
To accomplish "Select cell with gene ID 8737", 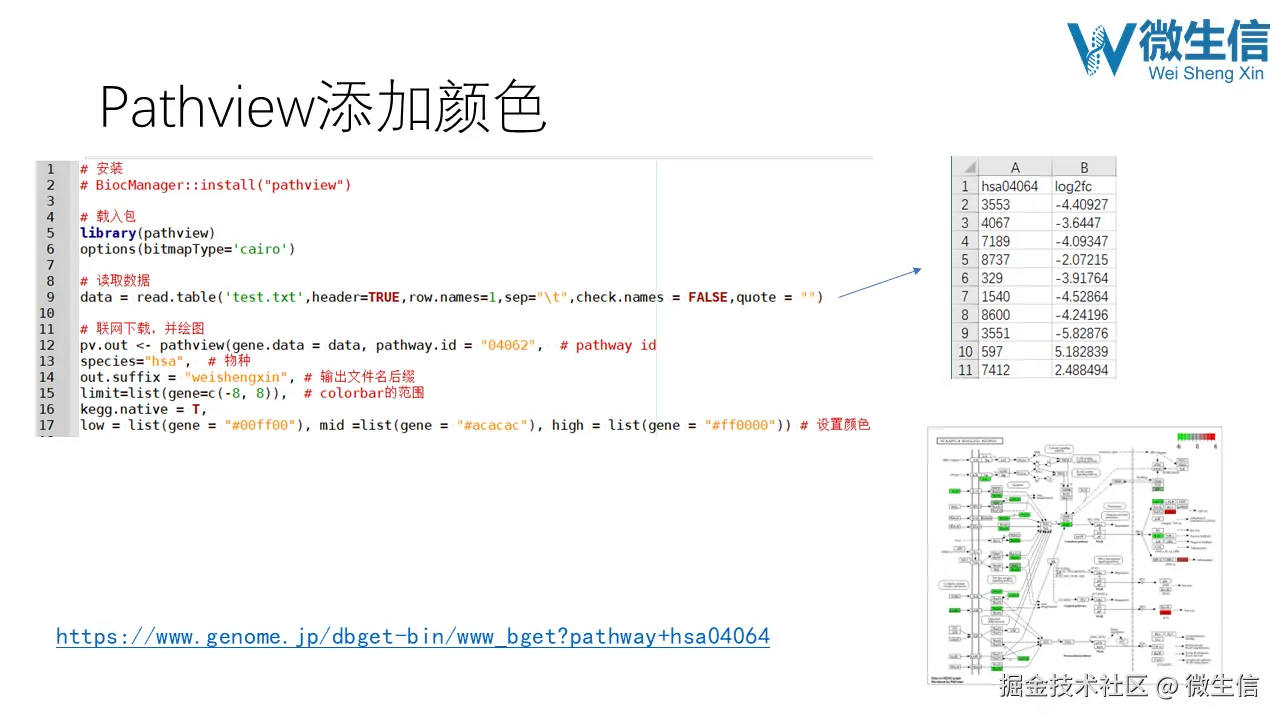I will pos(1015,259).
